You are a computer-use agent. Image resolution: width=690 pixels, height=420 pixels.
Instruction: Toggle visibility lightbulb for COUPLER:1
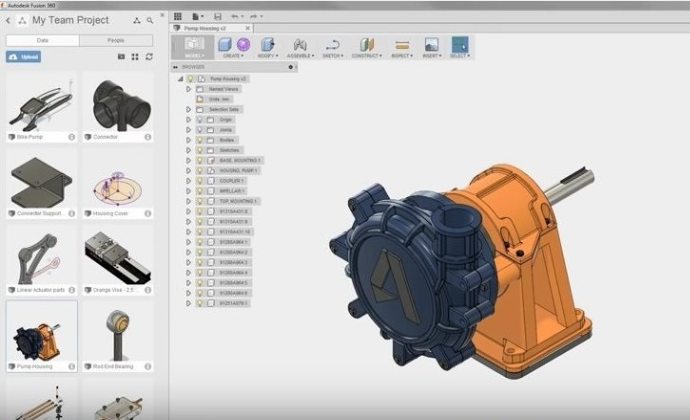(200, 181)
